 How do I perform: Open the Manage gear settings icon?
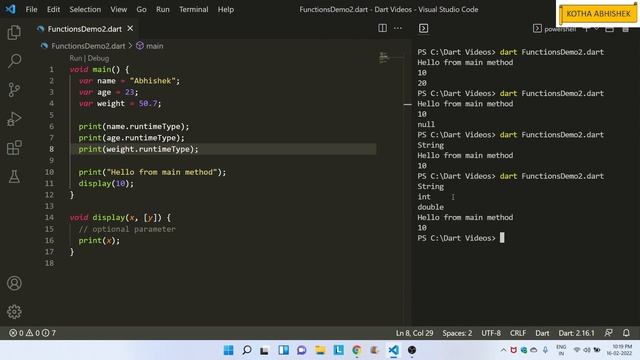[x=14, y=312]
